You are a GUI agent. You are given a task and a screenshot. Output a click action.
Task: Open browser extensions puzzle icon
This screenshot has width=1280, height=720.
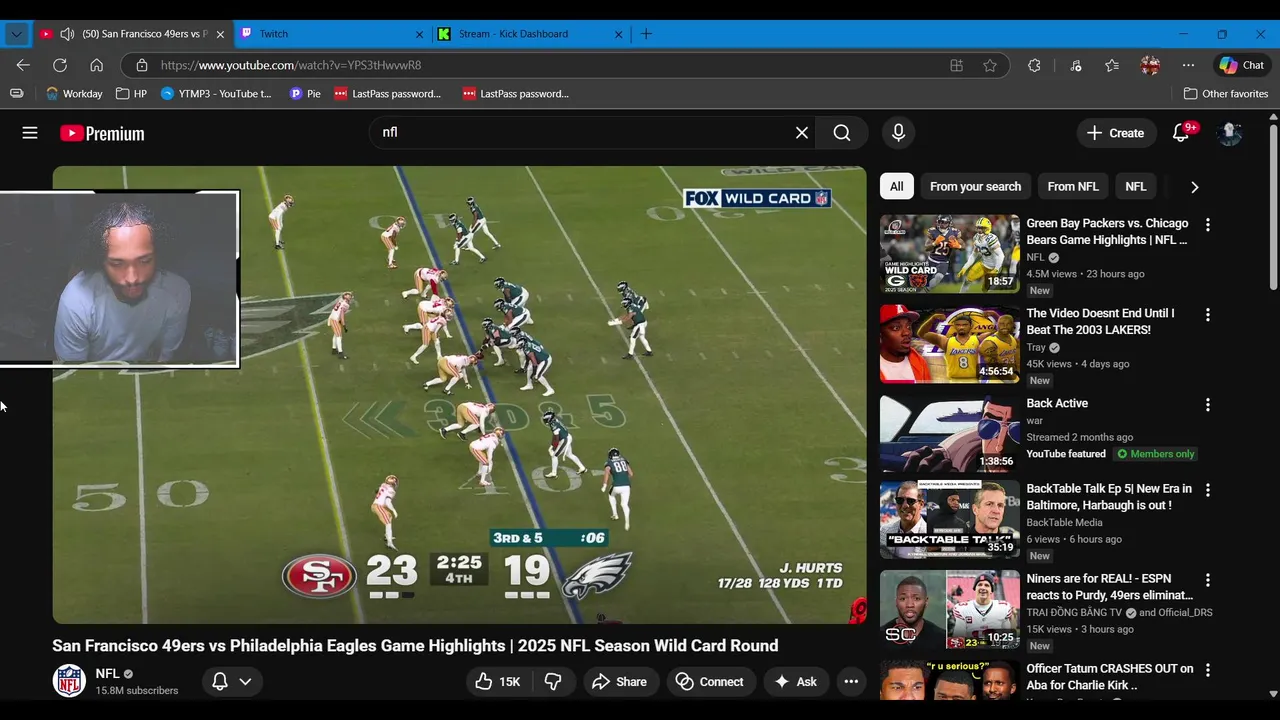(1034, 65)
